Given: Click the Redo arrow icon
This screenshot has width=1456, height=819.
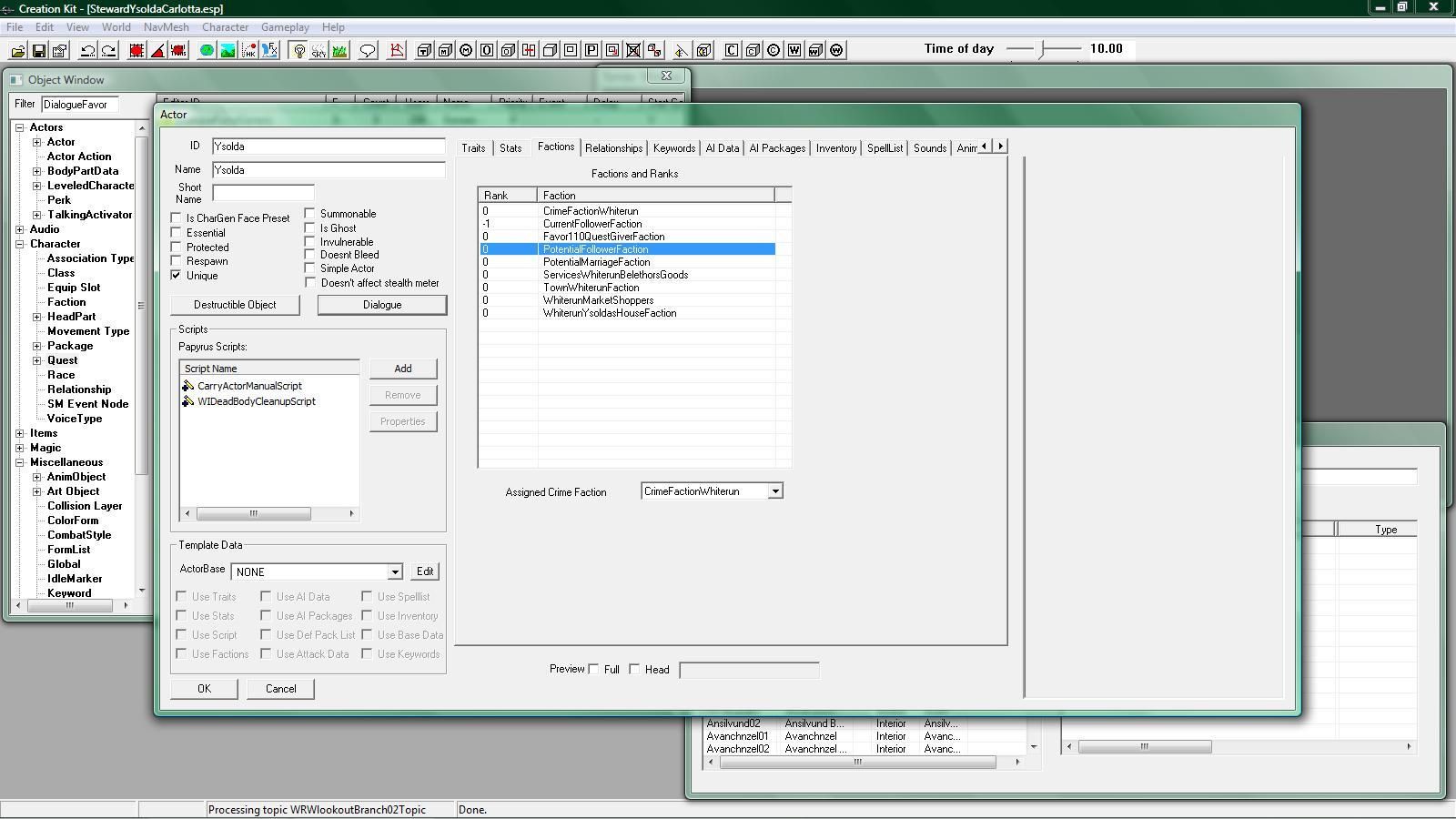Looking at the screenshot, I should coord(108,50).
